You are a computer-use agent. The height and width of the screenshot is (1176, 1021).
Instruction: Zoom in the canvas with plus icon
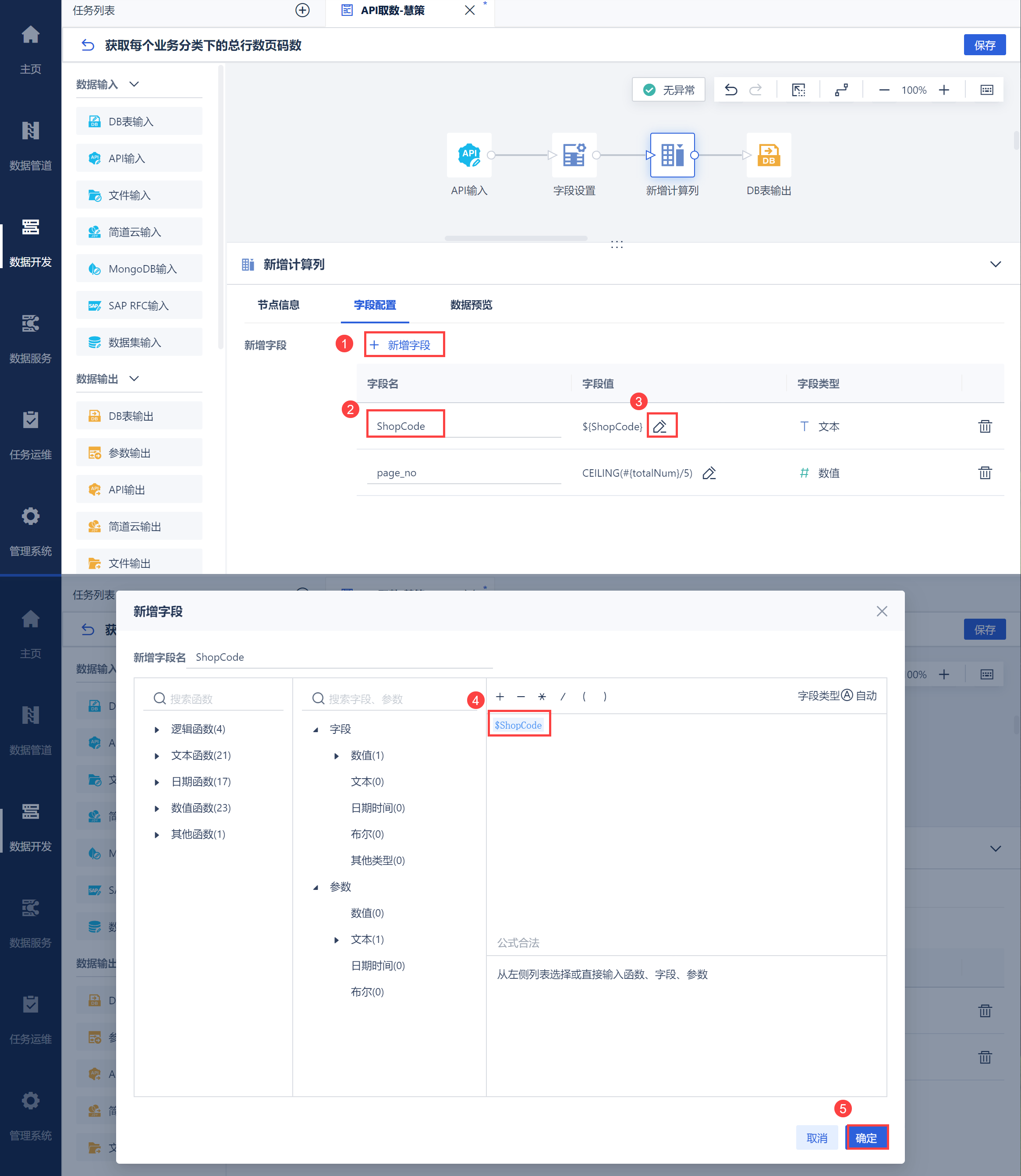(x=944, y=90)
